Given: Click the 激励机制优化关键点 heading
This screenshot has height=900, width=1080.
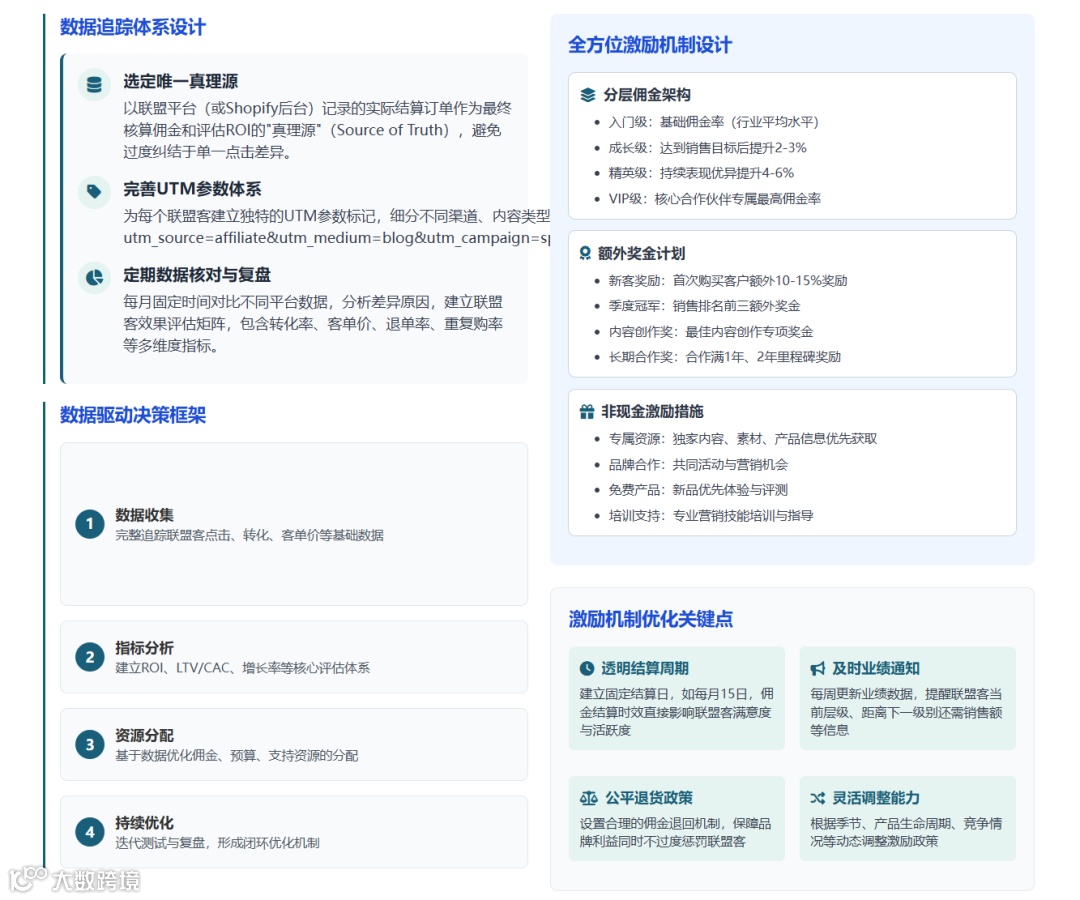Looking at the screenshot, I should [650, 619].
